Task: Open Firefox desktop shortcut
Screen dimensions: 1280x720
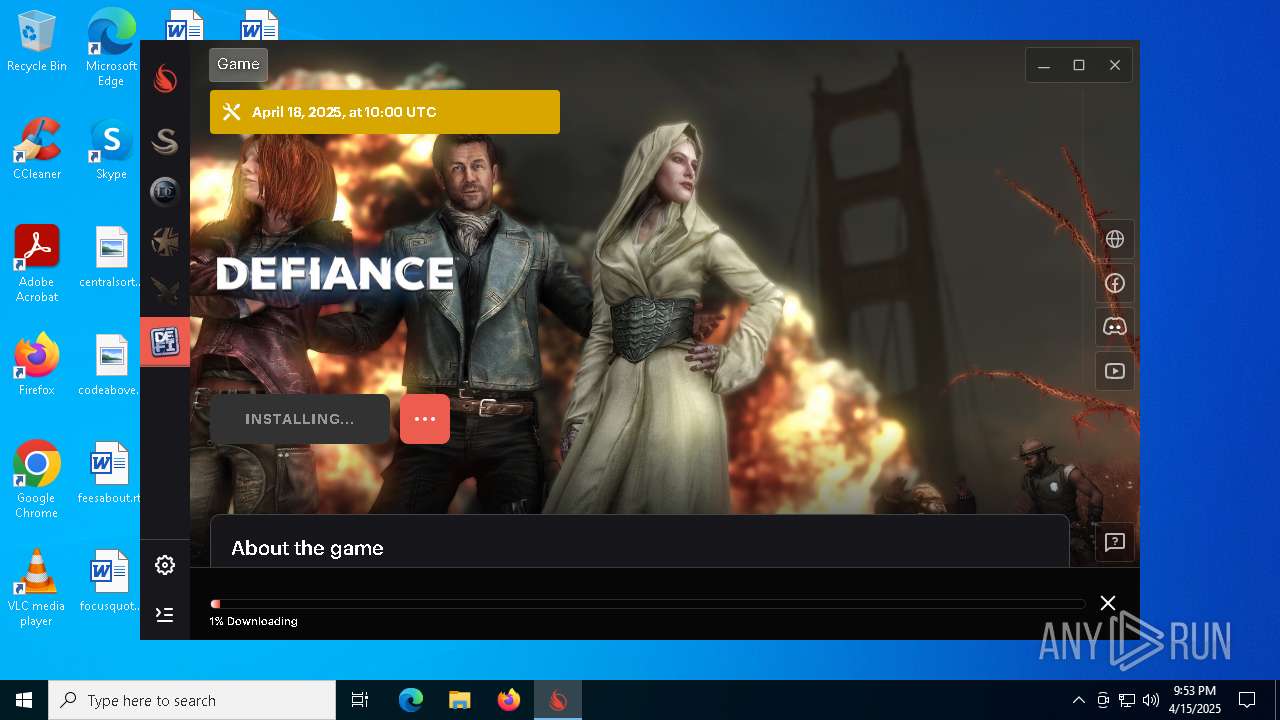Action: pos(37,364)
